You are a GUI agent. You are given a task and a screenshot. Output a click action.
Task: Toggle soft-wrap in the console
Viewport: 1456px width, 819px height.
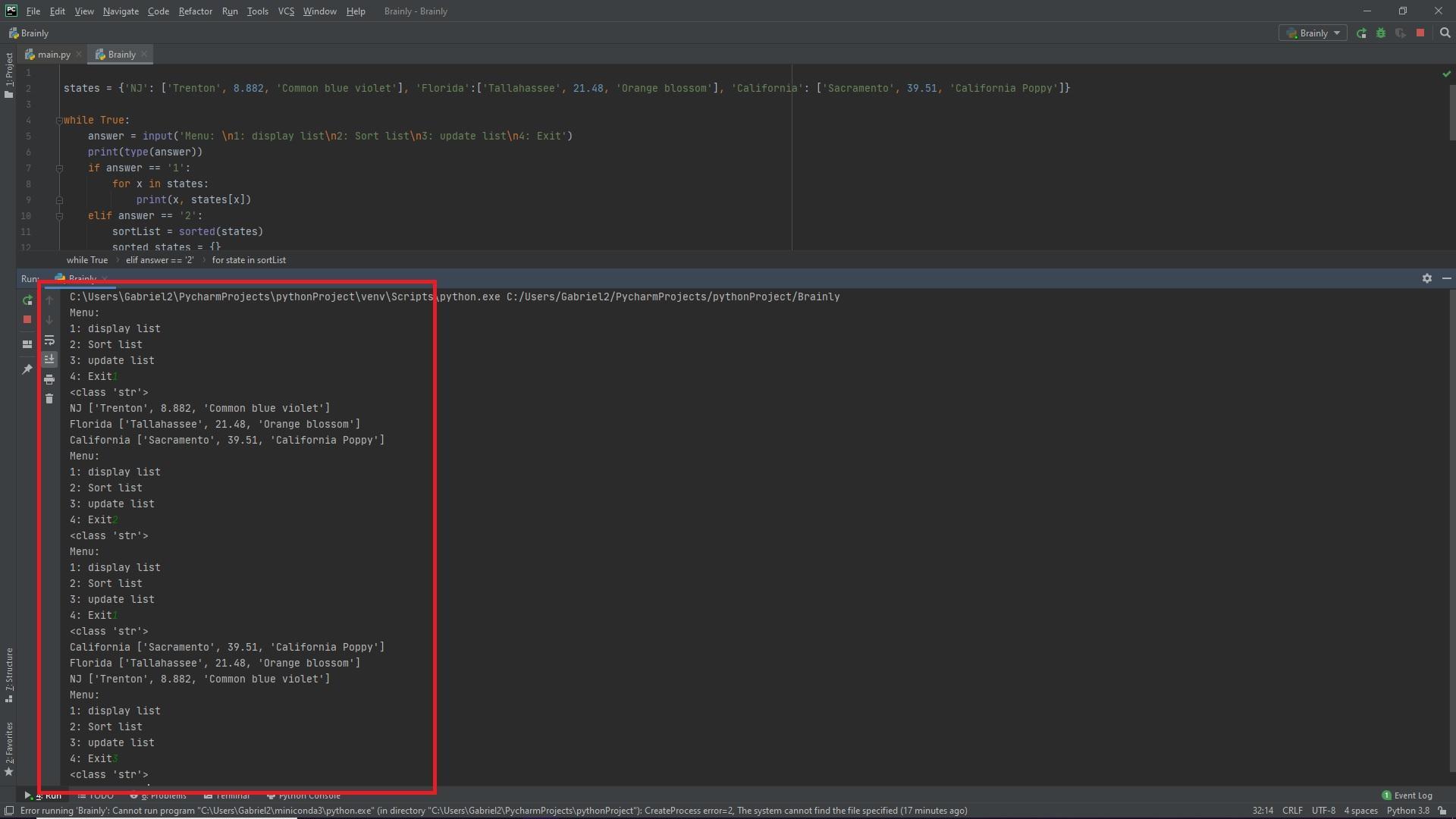(x=49, y=340)
